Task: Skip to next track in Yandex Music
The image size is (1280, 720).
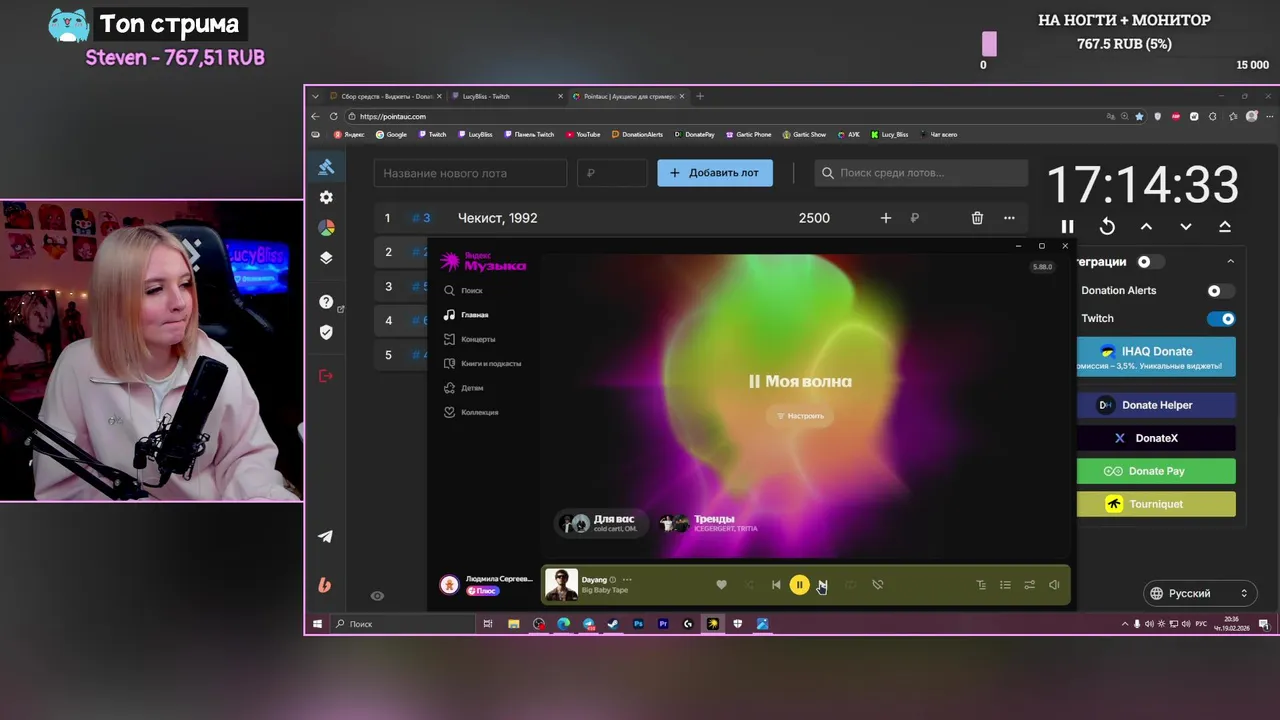Action: (822, 585)
